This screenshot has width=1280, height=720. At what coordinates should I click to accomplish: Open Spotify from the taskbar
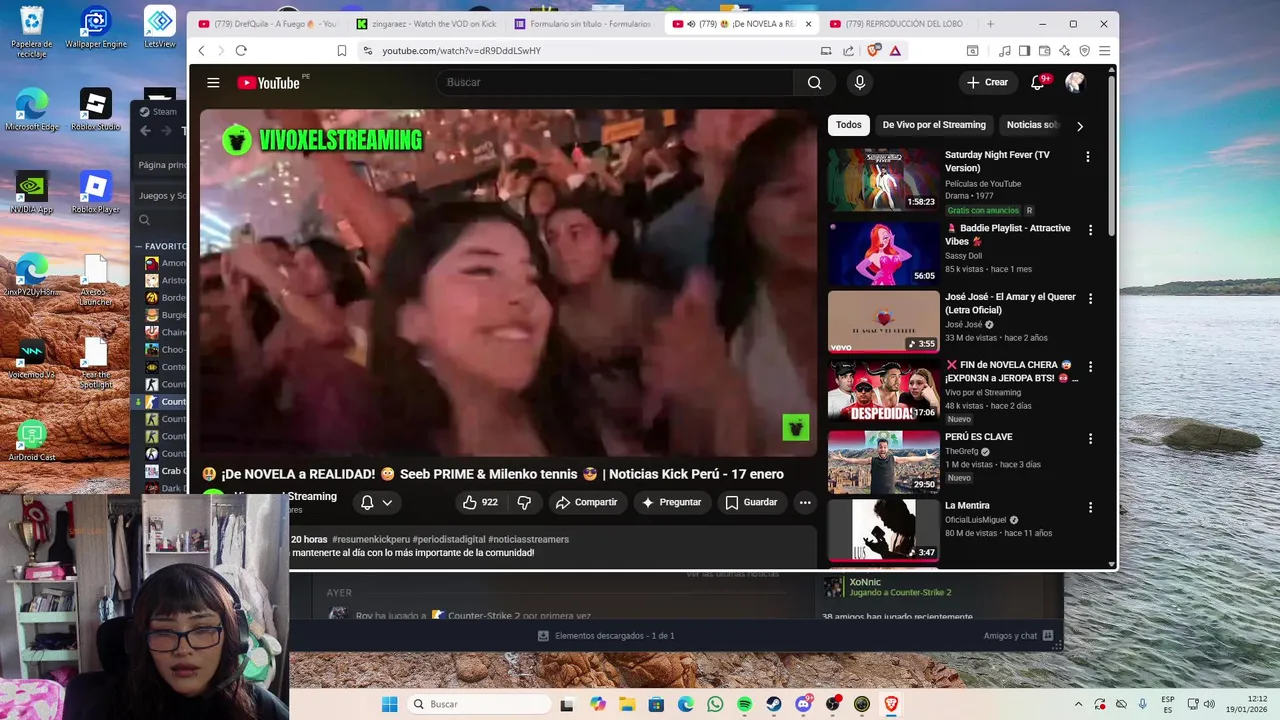point(745,704)
